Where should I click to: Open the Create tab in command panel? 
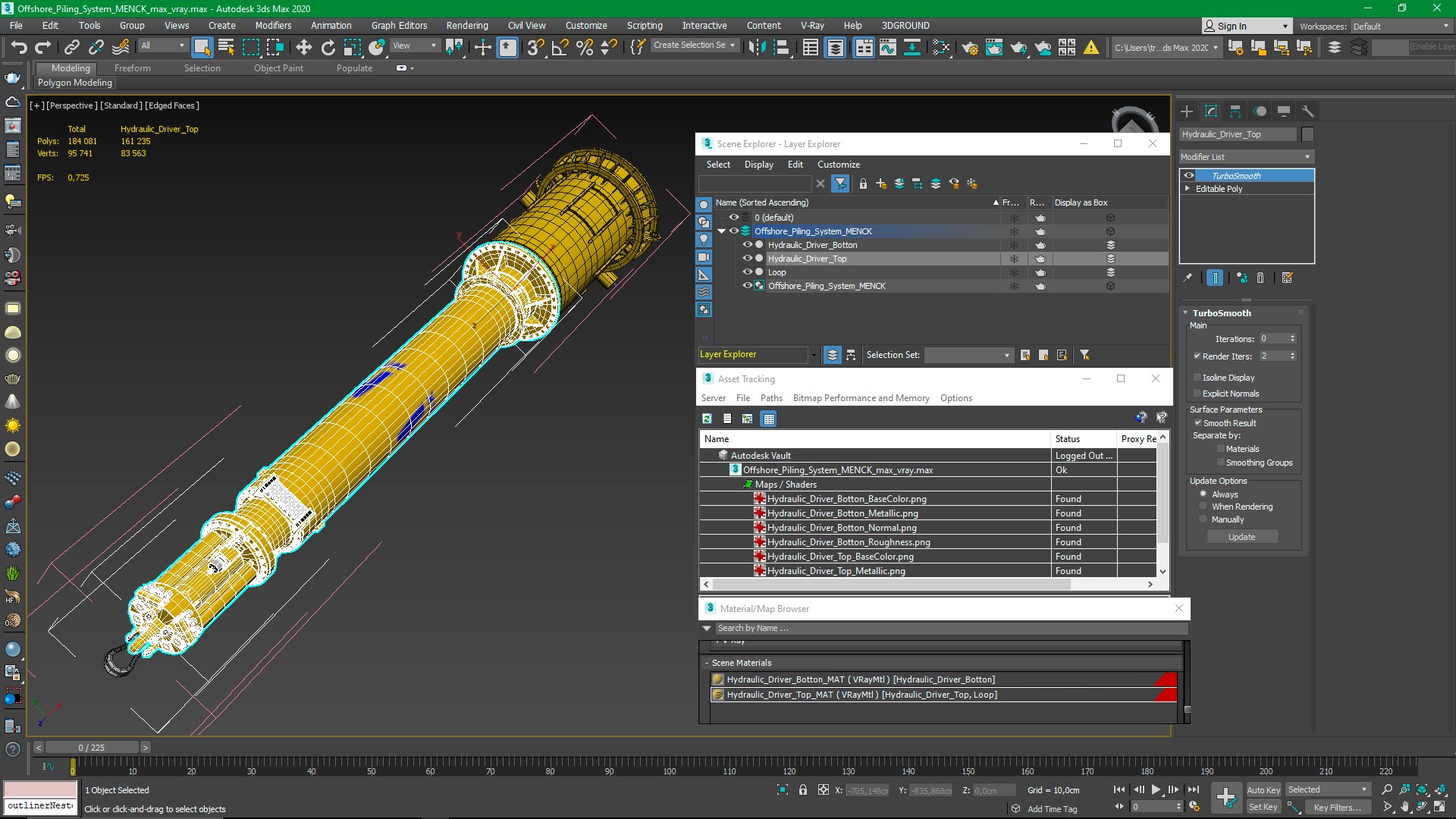pyautogui.click(x=1187, y=111)
